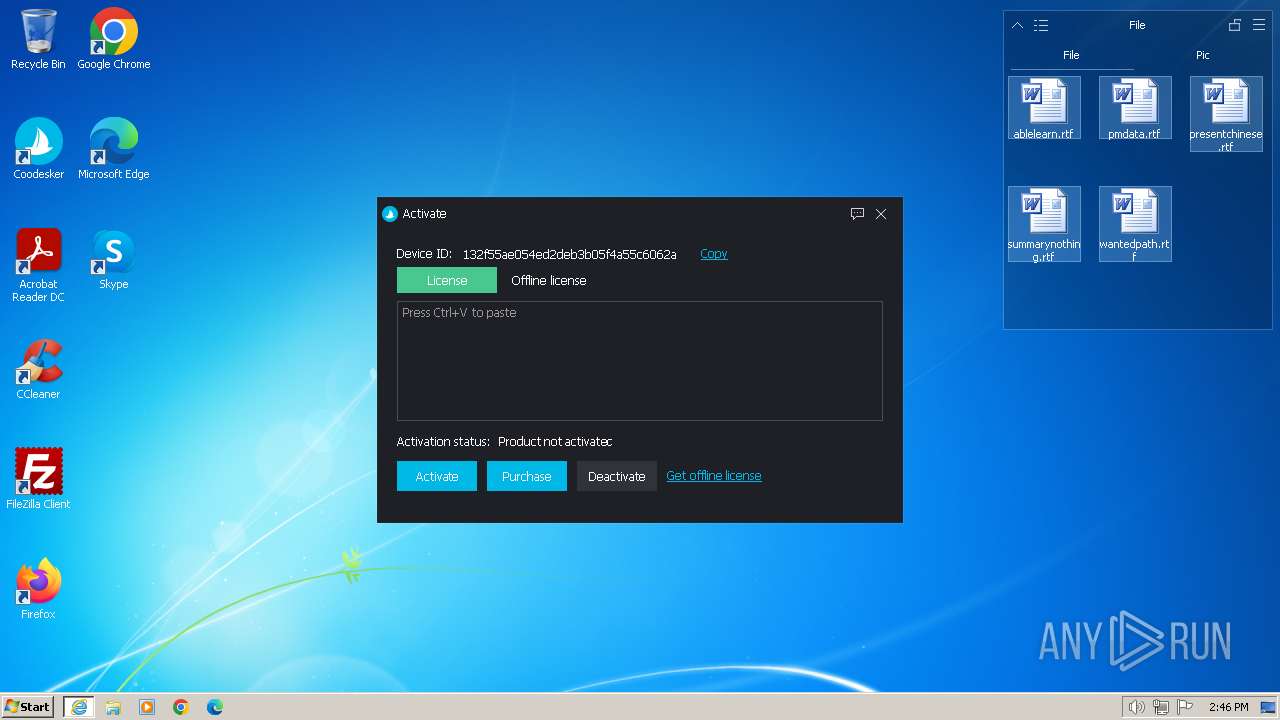Click the Activate button
This screenshot has width=1280, height=720.
[437, 476]
